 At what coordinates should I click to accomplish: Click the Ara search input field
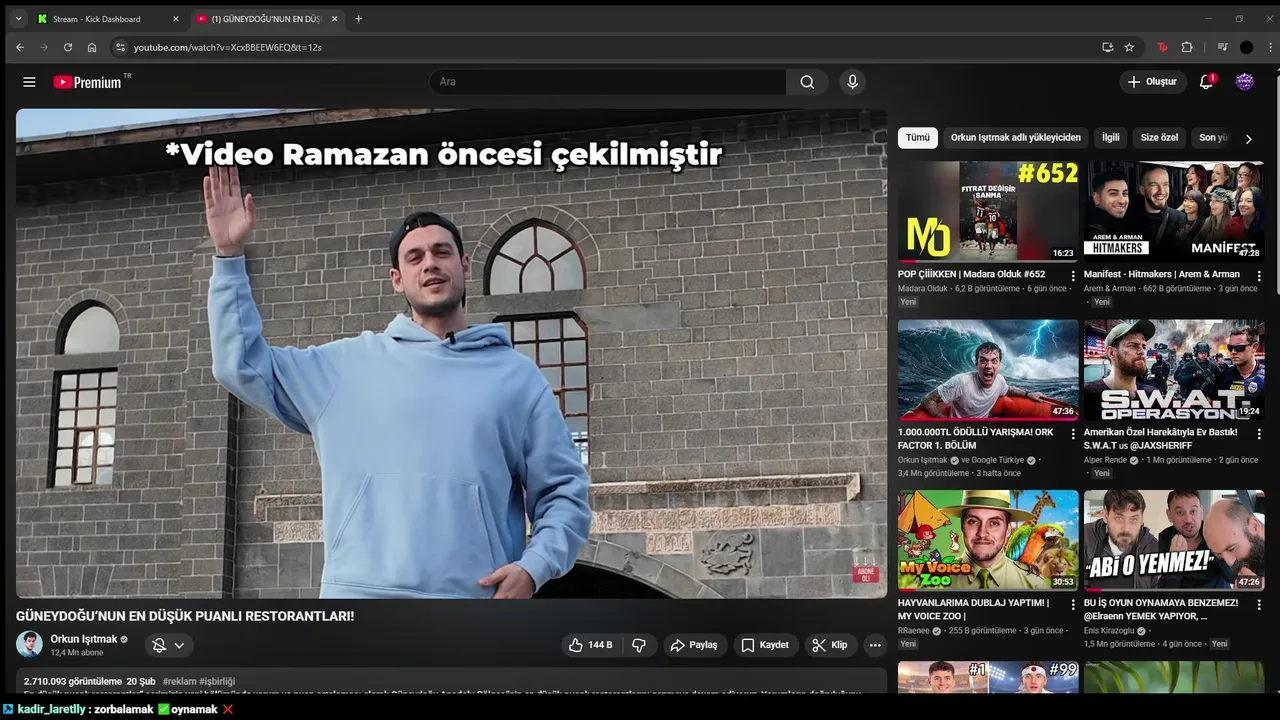pyautogui.click(x=608, y=82)
